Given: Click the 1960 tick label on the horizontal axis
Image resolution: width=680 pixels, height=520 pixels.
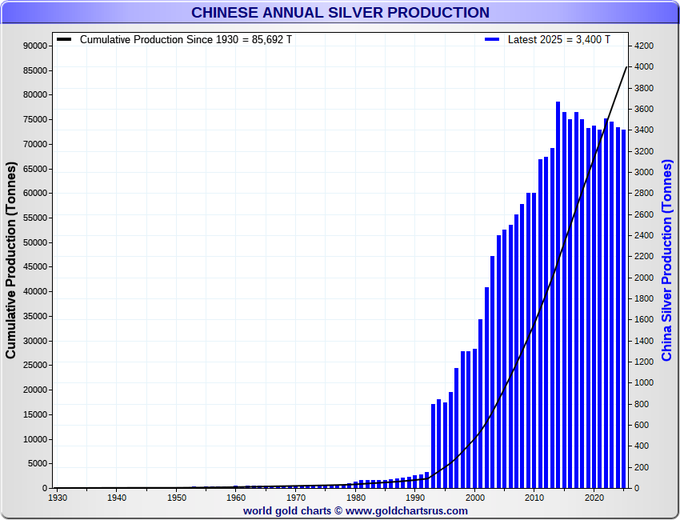Looking at the screenshot, I should click(236, 497).
